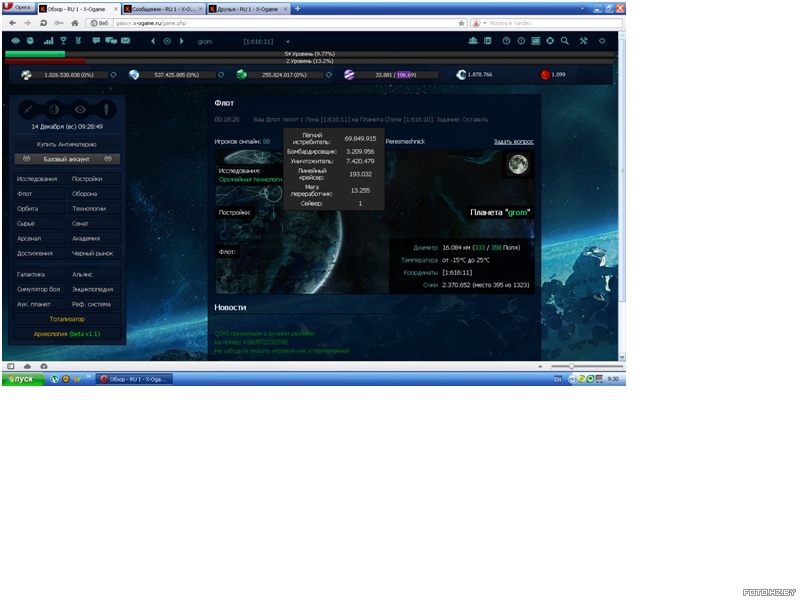Reload the page in Opera toolbar
The height and width of the screenshot is (600, 800).
pos(43,23)
